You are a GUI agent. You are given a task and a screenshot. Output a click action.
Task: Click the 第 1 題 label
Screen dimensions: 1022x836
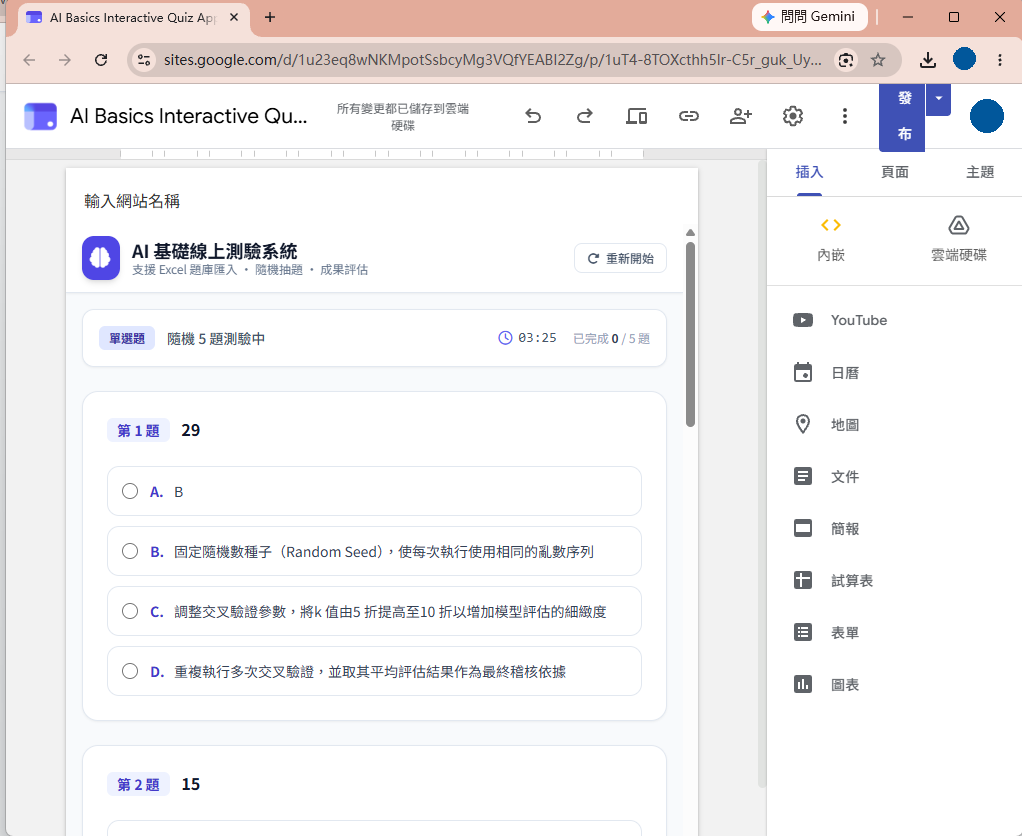[138, 431]
